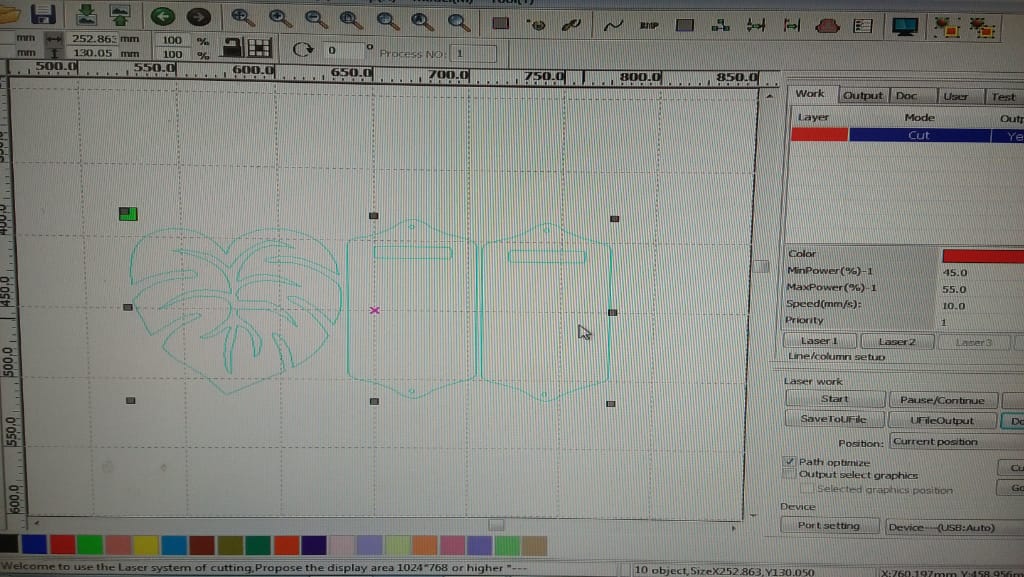This screenshot has height=577, width=1024.
Task: Click the orange square icon right of the monitor
Action: 946,27
